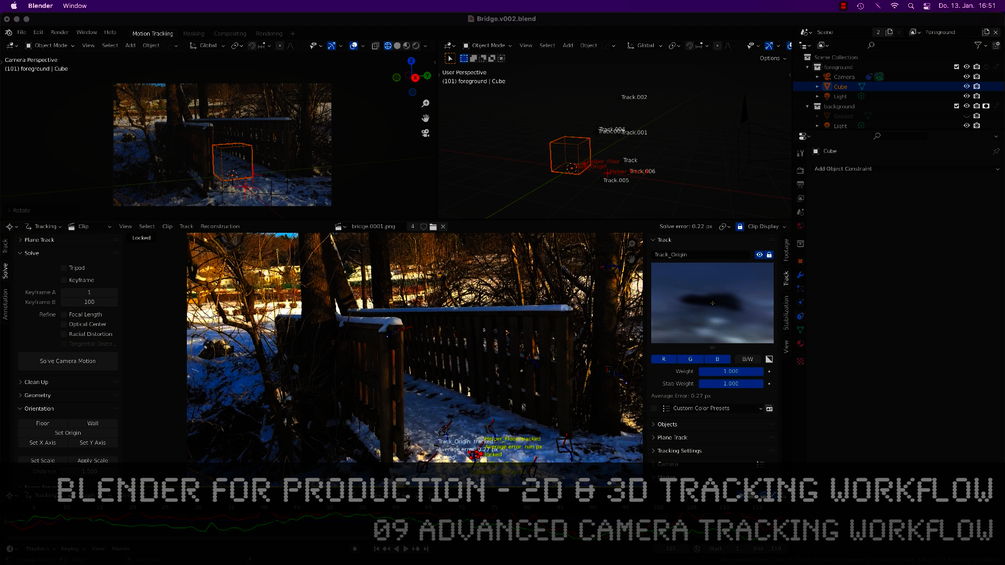Hide Cube with its eye icon in outliner
The height and width of the screenshot is (565, 1005).
tap(967, 86)
